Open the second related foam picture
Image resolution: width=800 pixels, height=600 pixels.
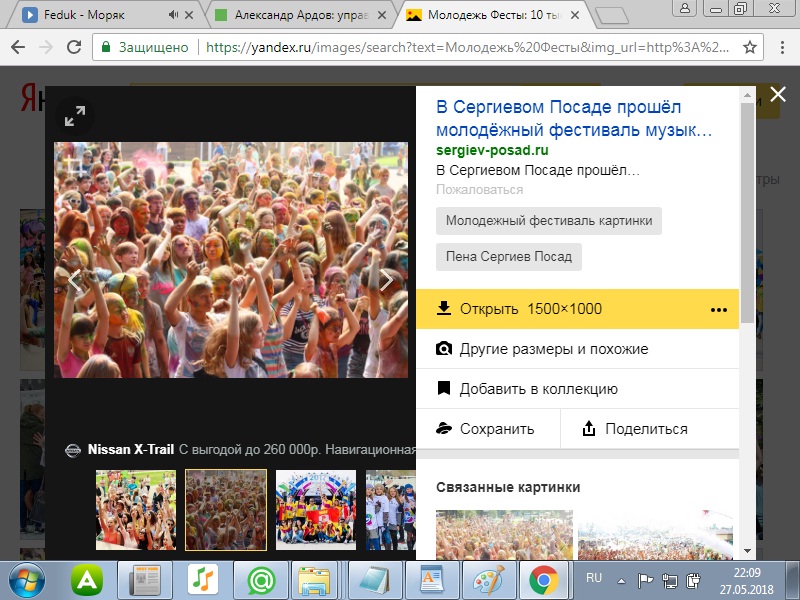pos(656,535)
